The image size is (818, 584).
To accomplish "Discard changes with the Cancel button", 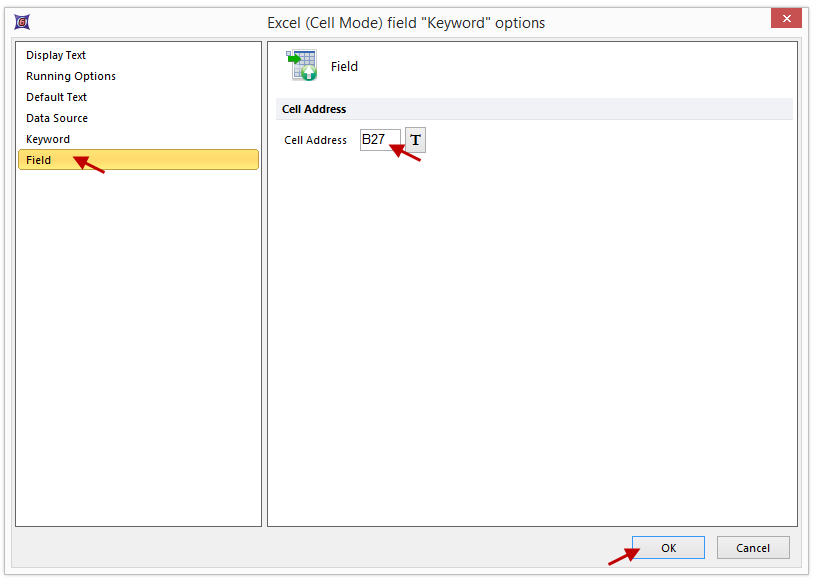I will coord(753,548).
